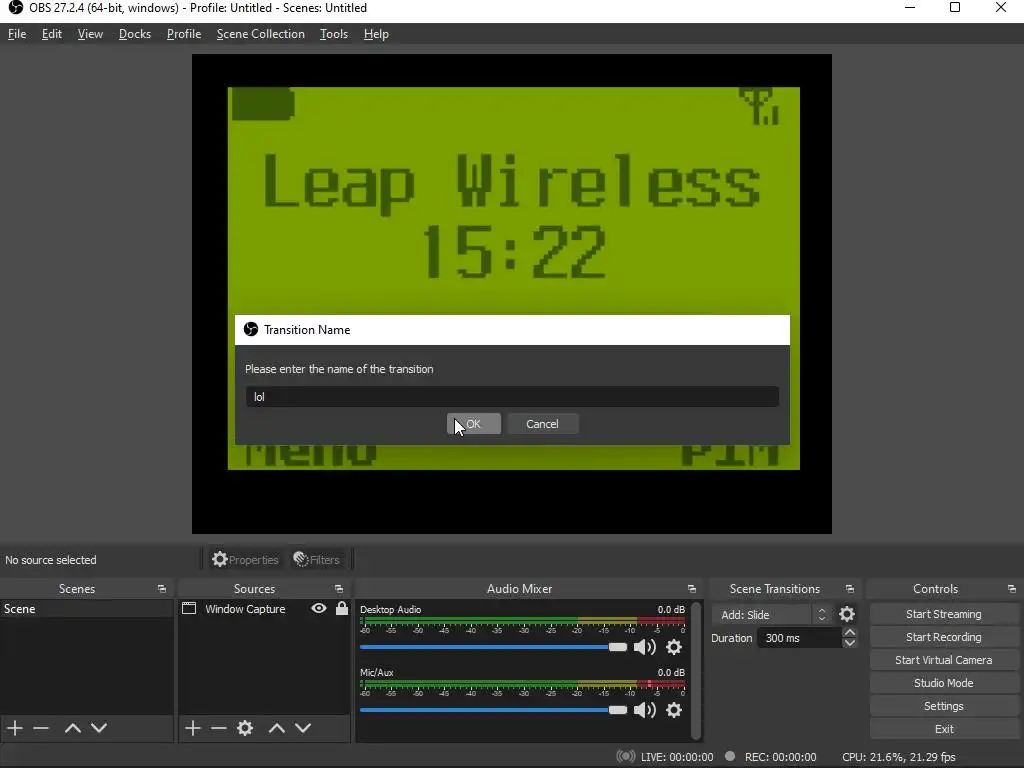Click Start Streaming
The height and width of the screenshot is (768, 1024).
(944, 614)
